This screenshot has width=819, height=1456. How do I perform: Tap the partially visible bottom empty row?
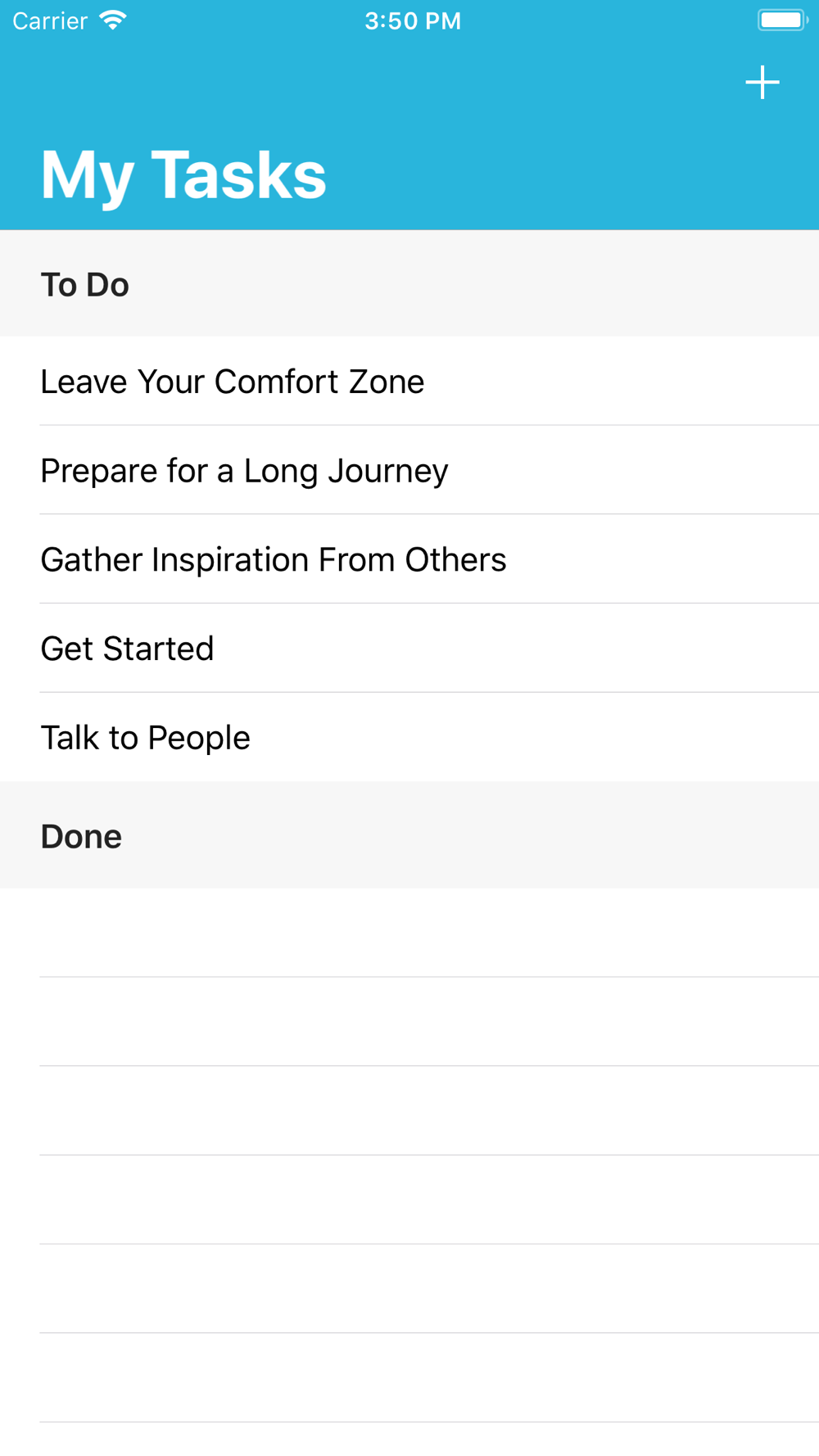click(409, 1440)
